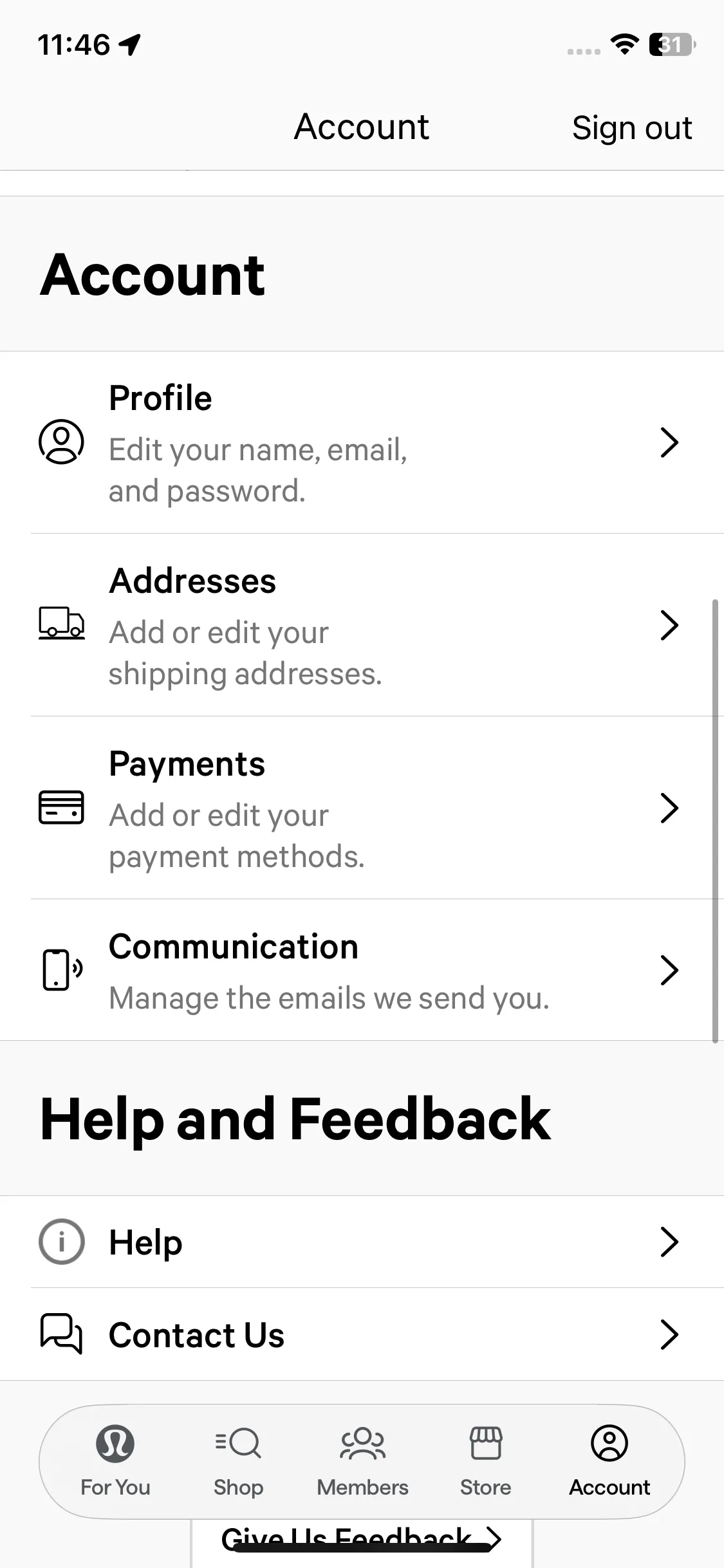Viewport: 724px width, 1568px height.
Task: Tap the Contact Us chat bubbles icon
Action: [61, 1334]
